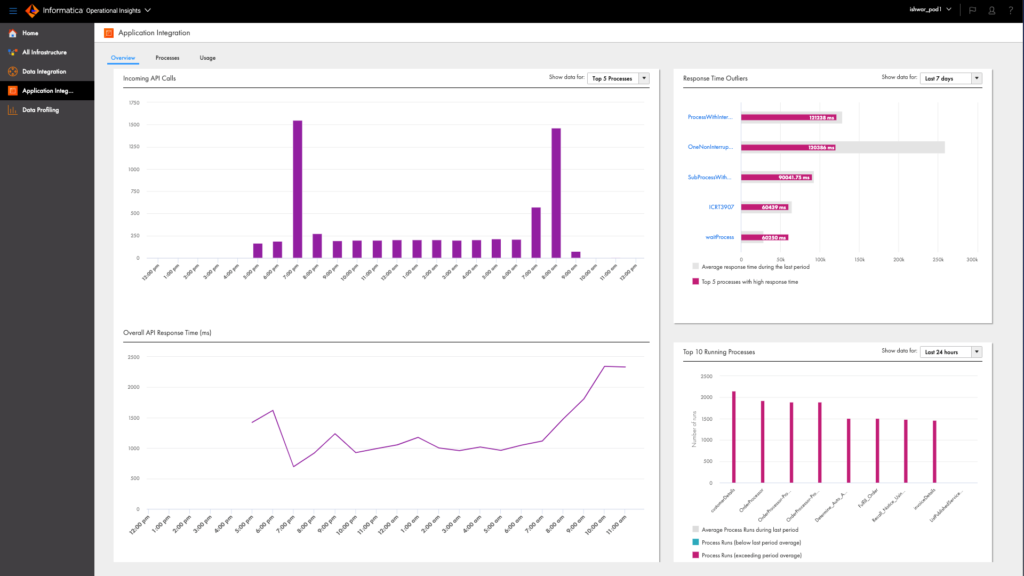
Task: Click the Informatica logo icon
Action: (32, 11)
